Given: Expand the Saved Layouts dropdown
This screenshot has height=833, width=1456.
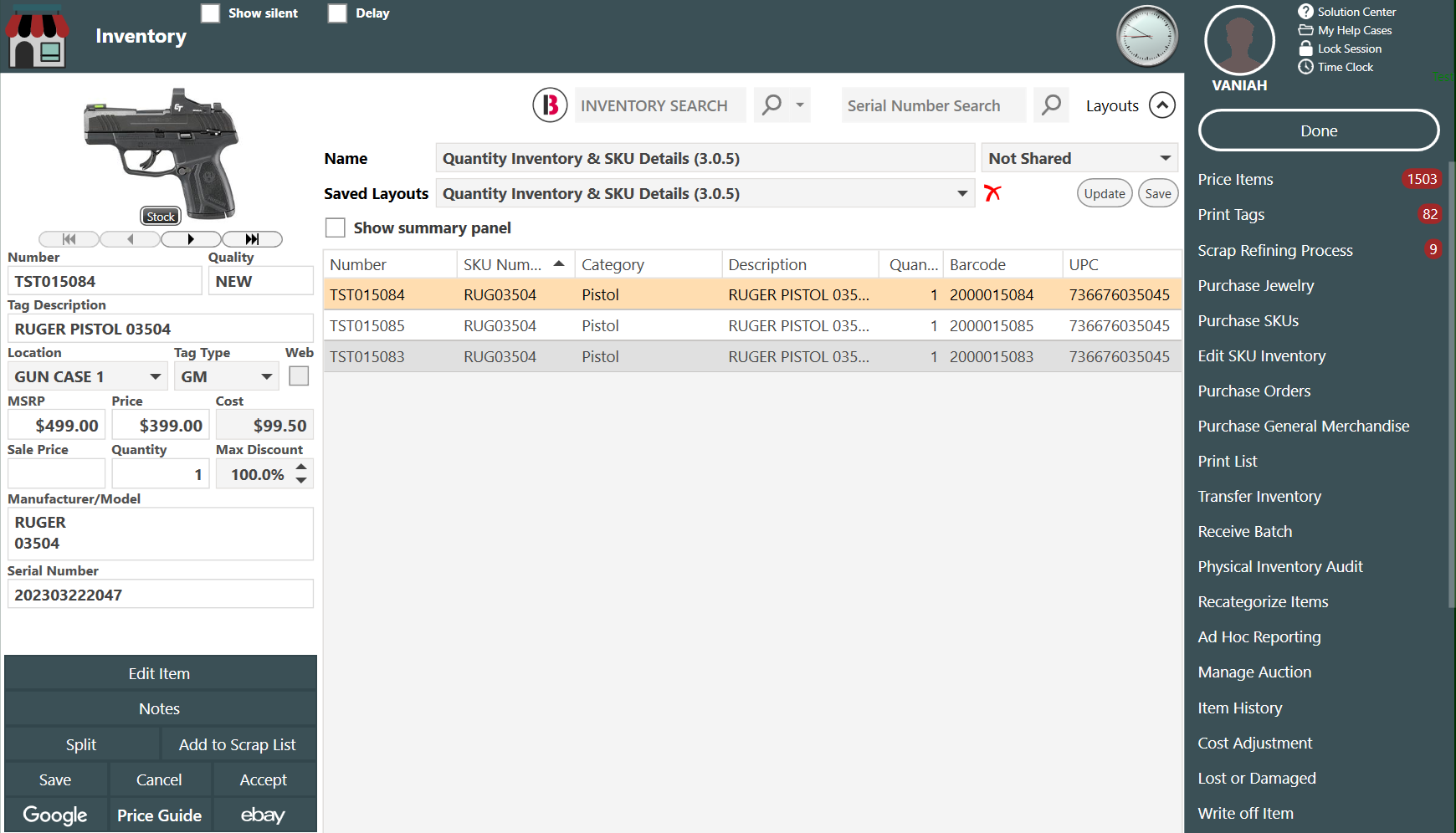Looking at the screenshot, I should 962,193.
